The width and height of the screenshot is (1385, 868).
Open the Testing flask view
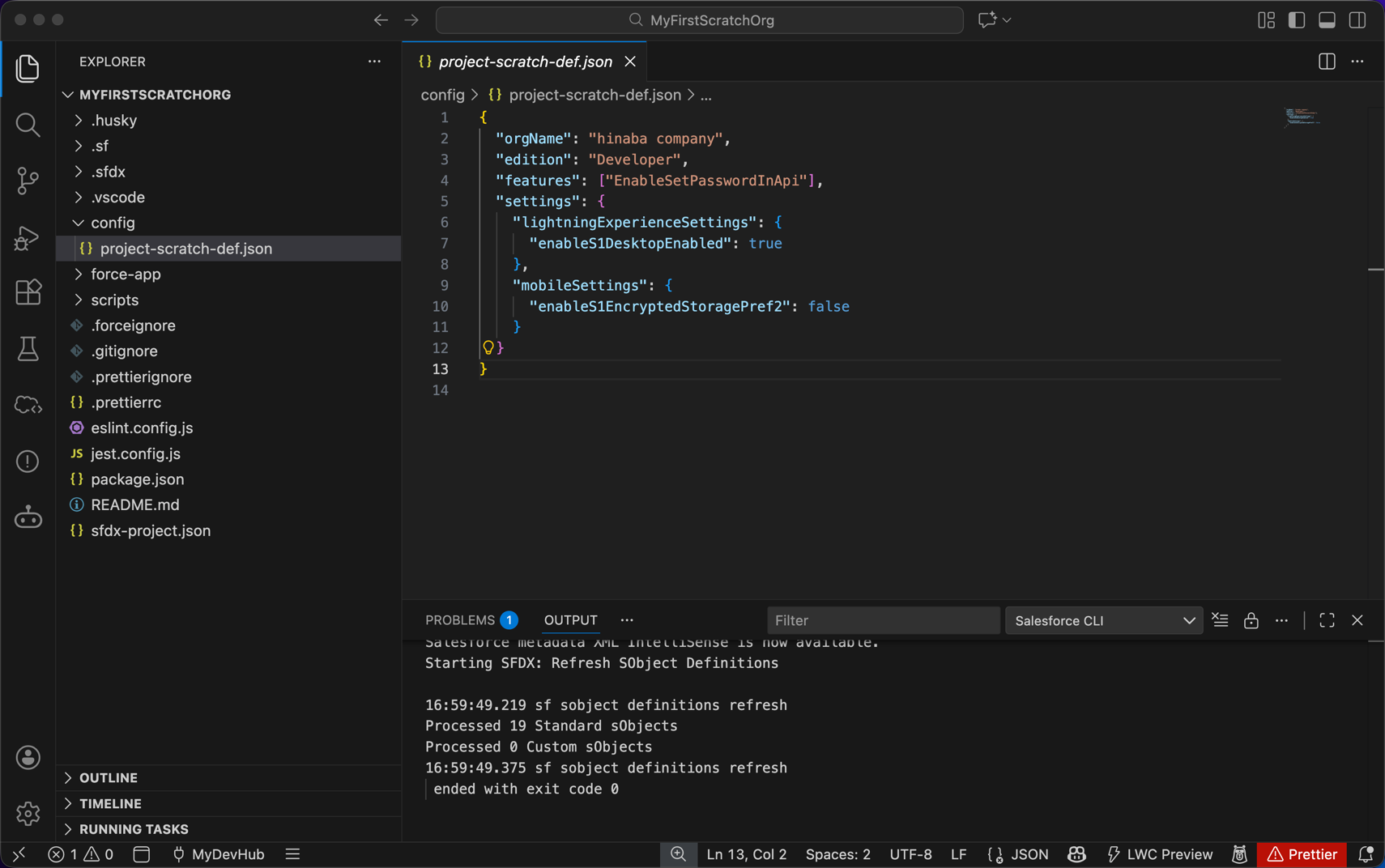[28, 349]
